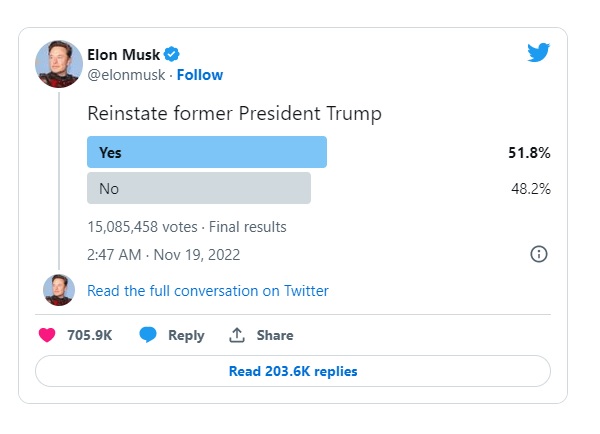Click the share arrow icon

click(x=237, y=335)
